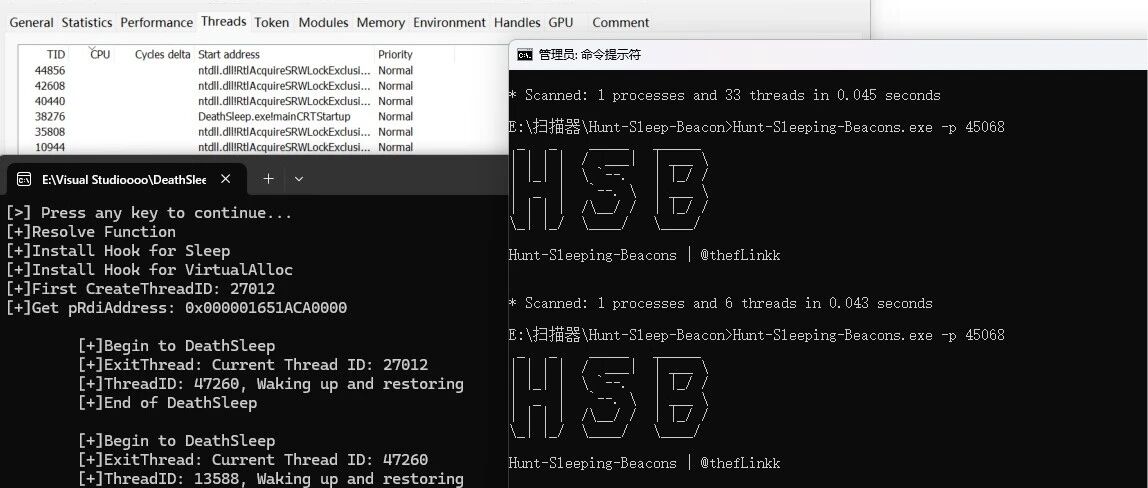Click 'ThreadID: 13588, Waking up' line
1148x488 pixels.
click(x=271, y=479)
